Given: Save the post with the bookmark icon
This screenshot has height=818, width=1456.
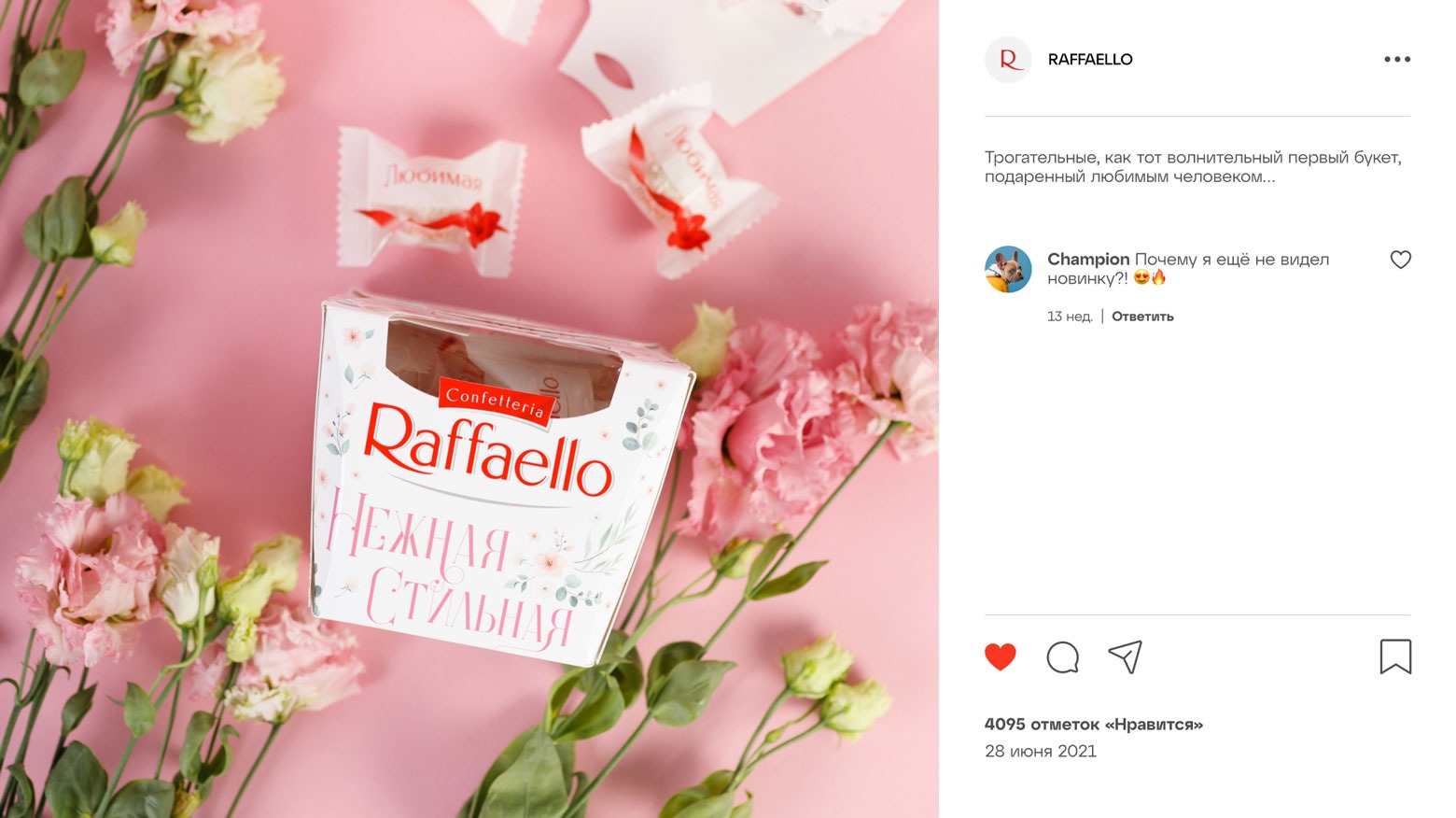Looking at the screenshot, I should click(x=1395, y=656).
